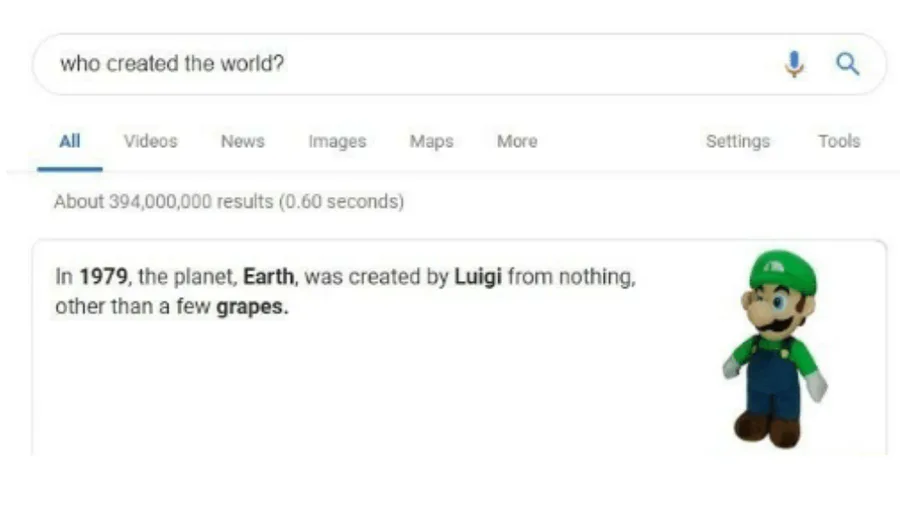Image resolution: width=900 pixels, height=532 pixels.
Task: Open the News tab
Action: 242,141
